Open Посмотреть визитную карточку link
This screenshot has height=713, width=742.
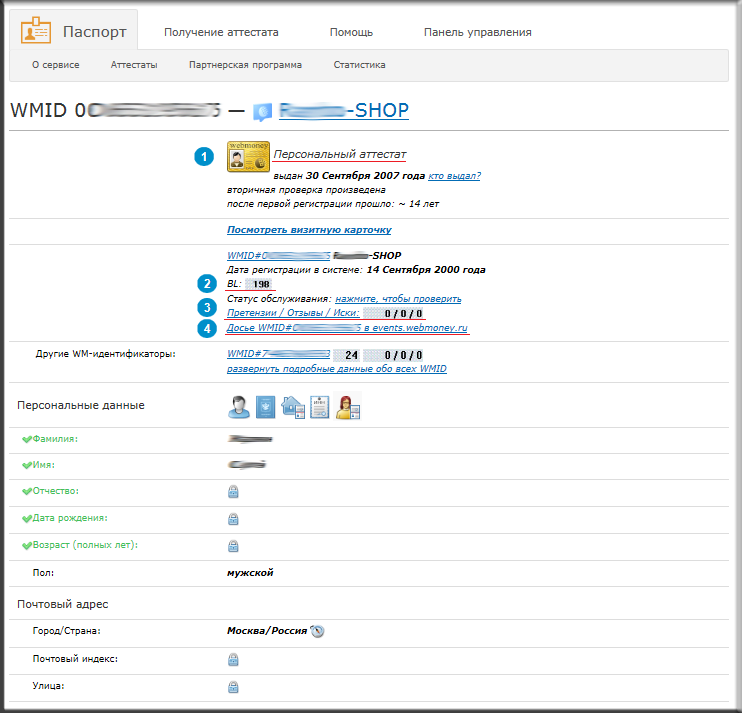309,229
